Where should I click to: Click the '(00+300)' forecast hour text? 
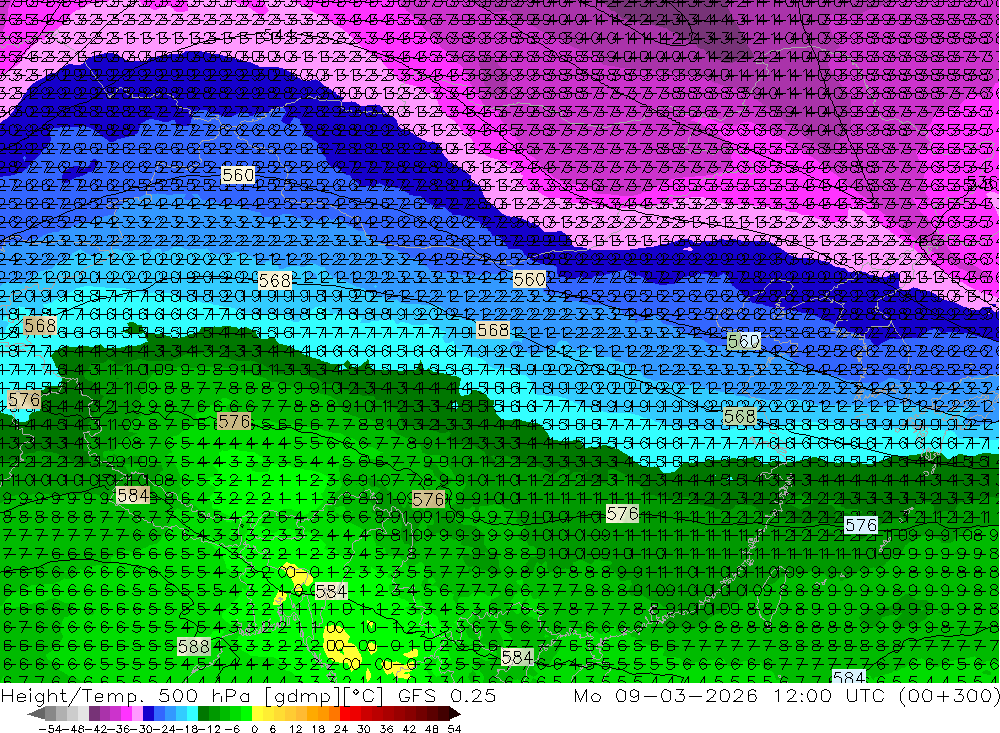click(x=948, y=696)
